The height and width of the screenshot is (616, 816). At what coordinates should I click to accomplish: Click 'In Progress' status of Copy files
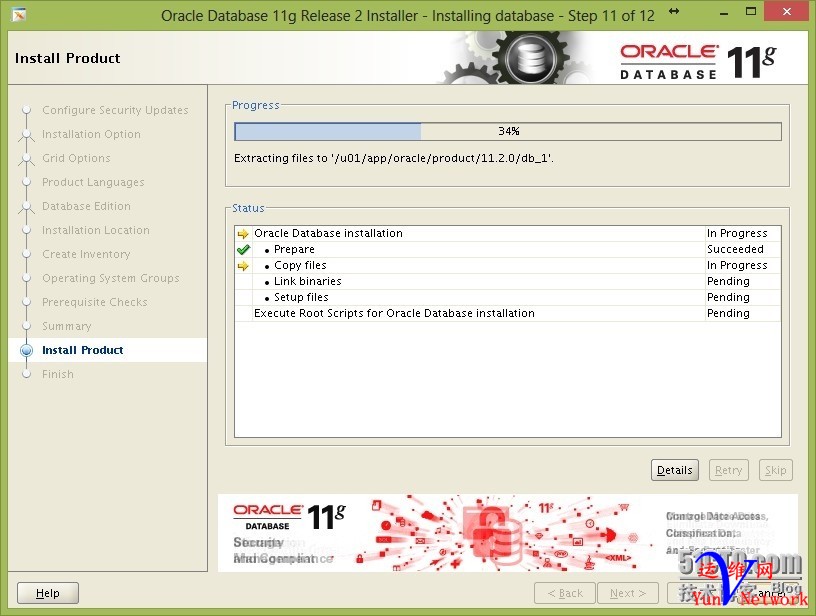(x=737, y=265)
